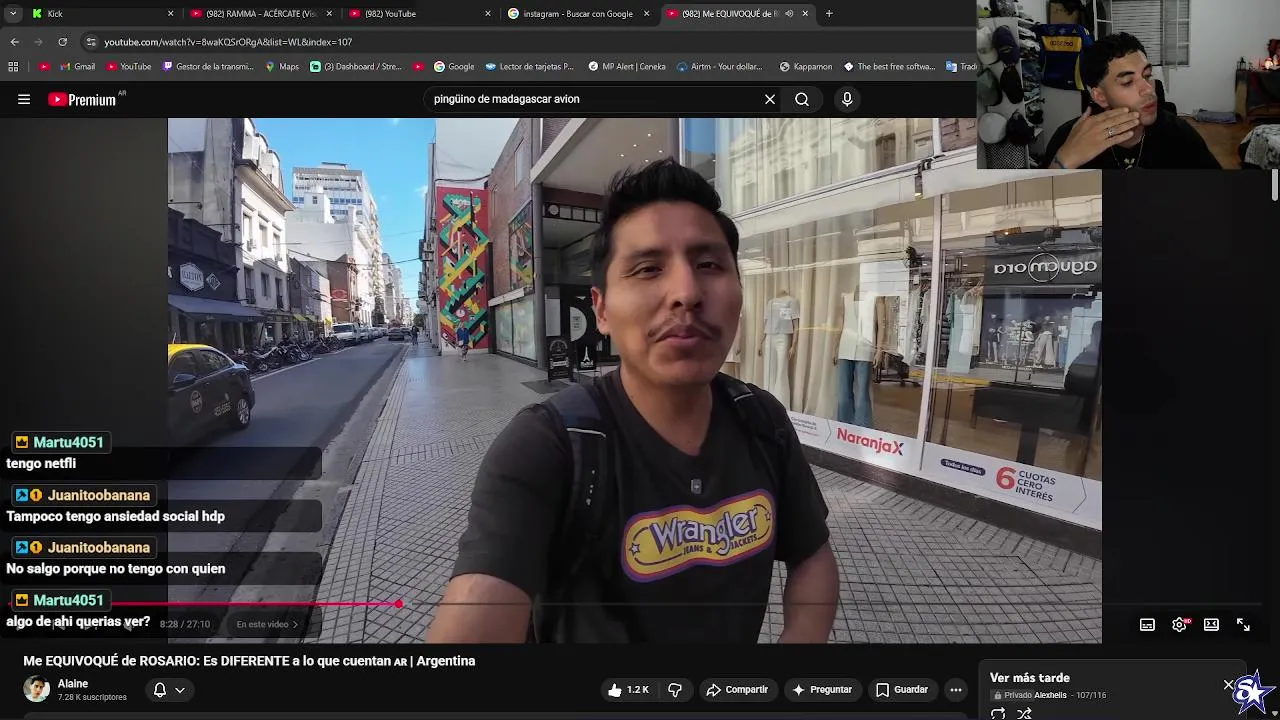
Task: Toggle theater mode in player
Action: [x=1212, y=624]
